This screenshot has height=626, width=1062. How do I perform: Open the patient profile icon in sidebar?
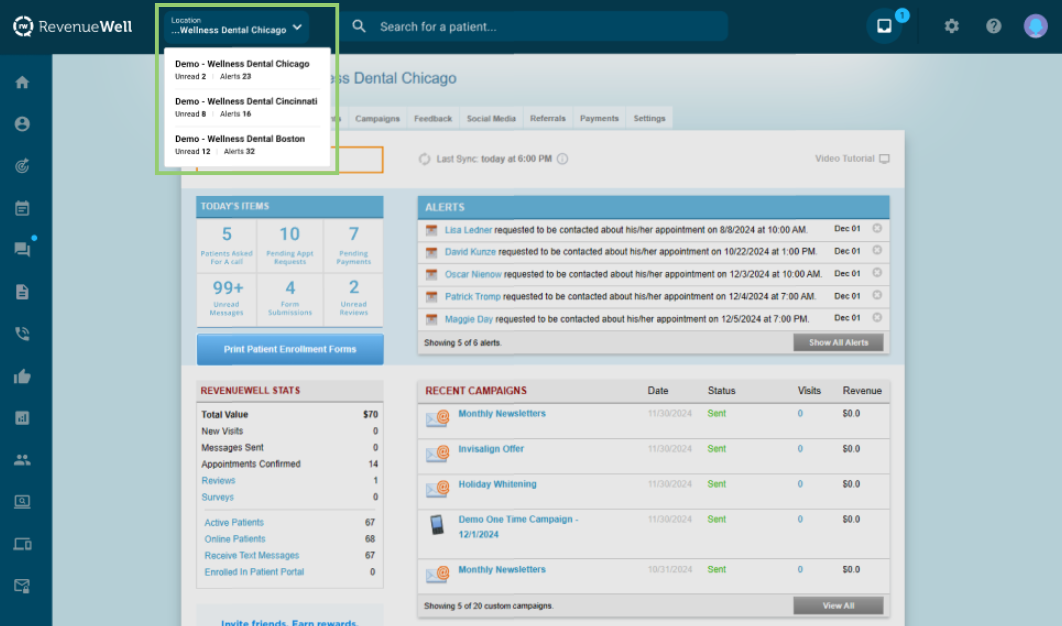point(22,124)
